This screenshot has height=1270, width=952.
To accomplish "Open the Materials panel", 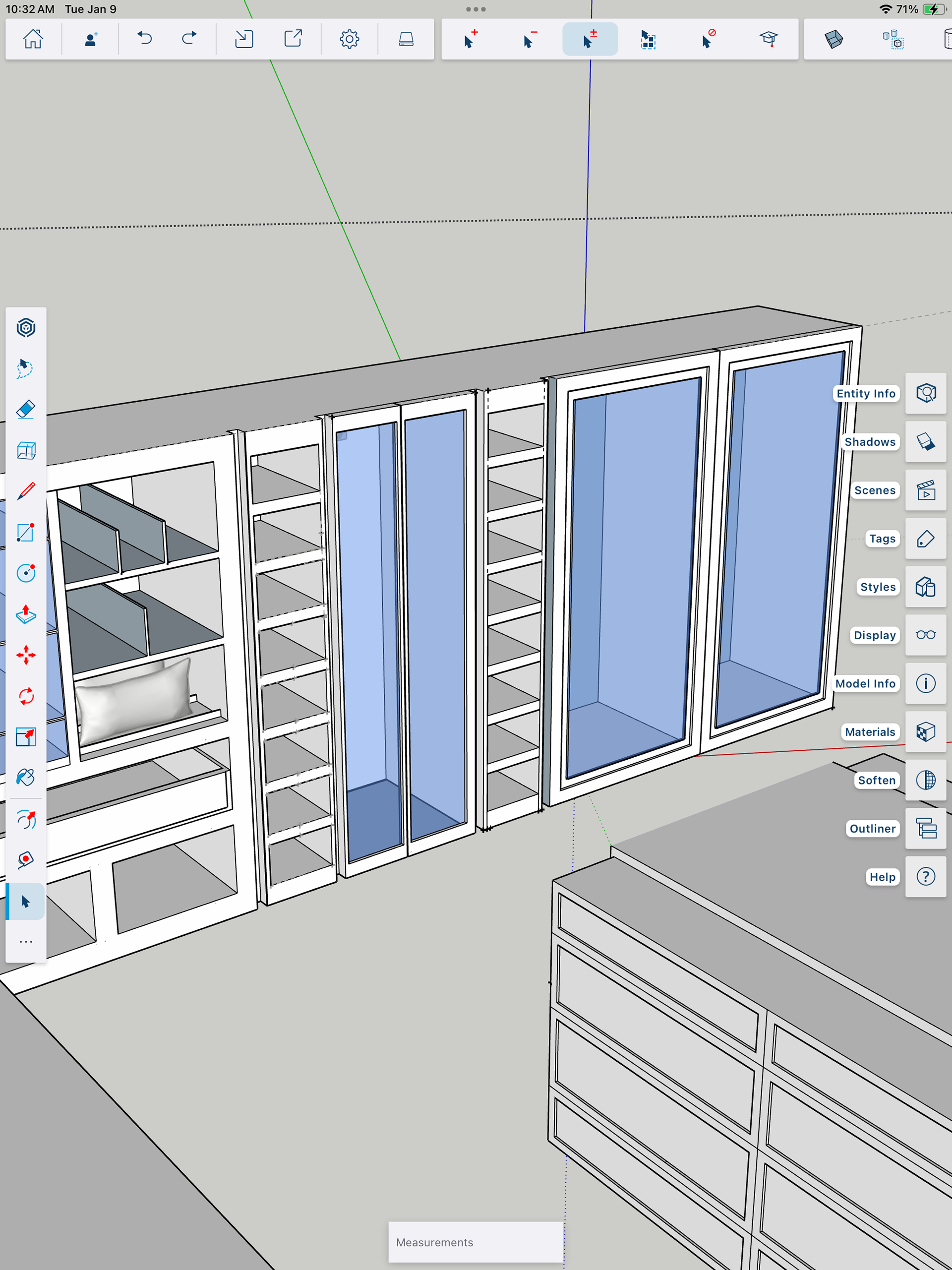I will (x=925, y=732).
